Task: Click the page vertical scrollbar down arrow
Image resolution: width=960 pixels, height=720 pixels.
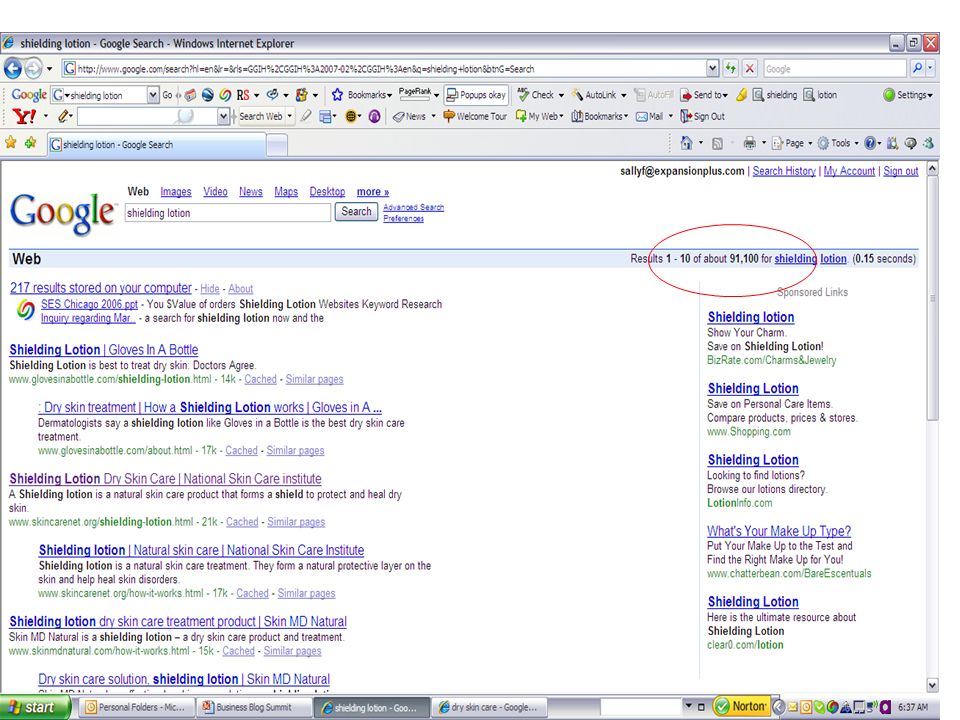Action: click(932, 685)
